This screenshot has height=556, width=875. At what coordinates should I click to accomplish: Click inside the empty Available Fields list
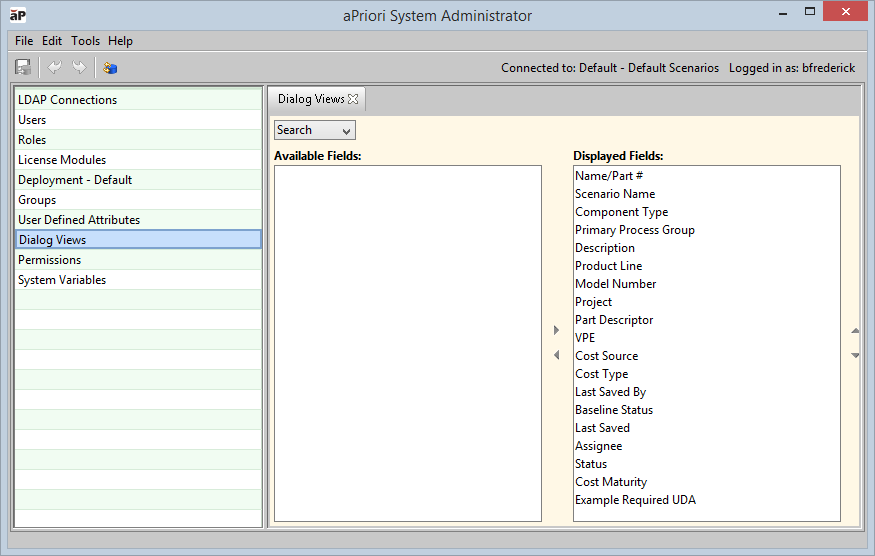click(407, 343)
